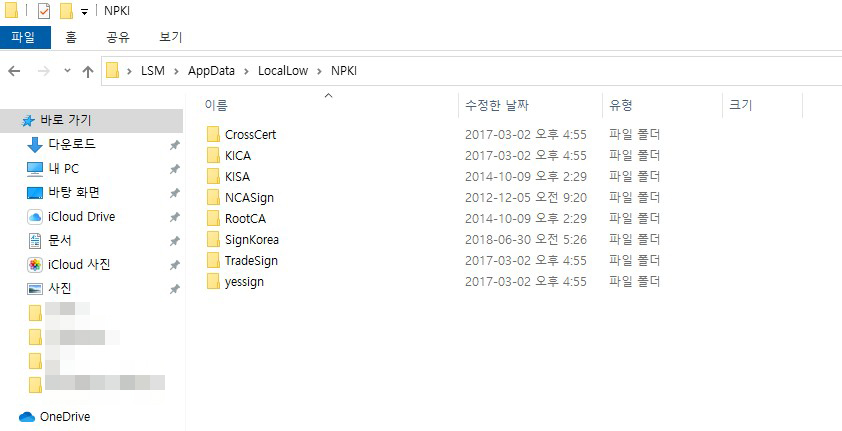Switch to the 홈 ribbon tab
This screenshot has height=431, width=842.
pos(70,38)
